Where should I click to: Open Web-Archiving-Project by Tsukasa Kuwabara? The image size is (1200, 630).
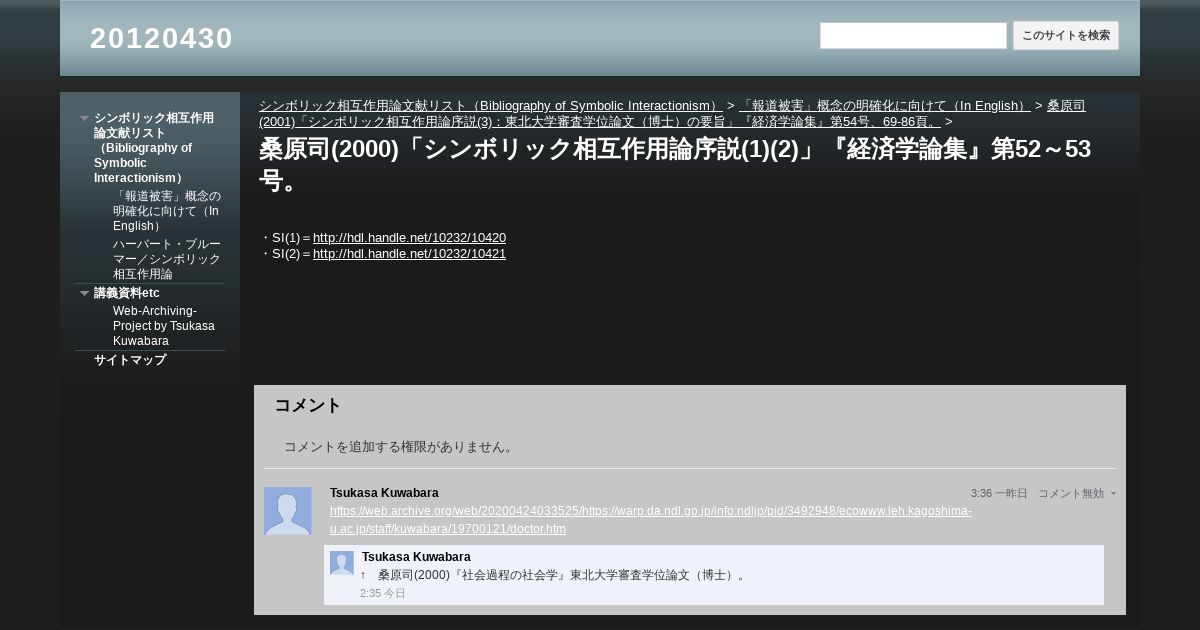point(165,326)
